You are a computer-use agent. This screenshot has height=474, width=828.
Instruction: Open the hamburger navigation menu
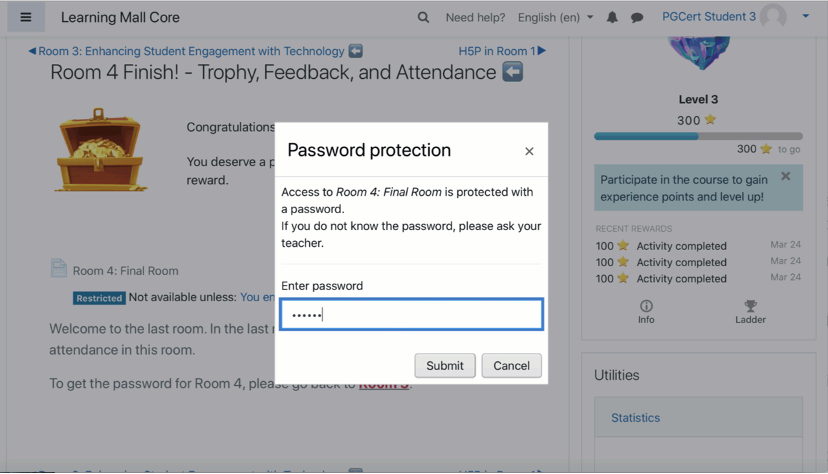click(x=26, y=17)
